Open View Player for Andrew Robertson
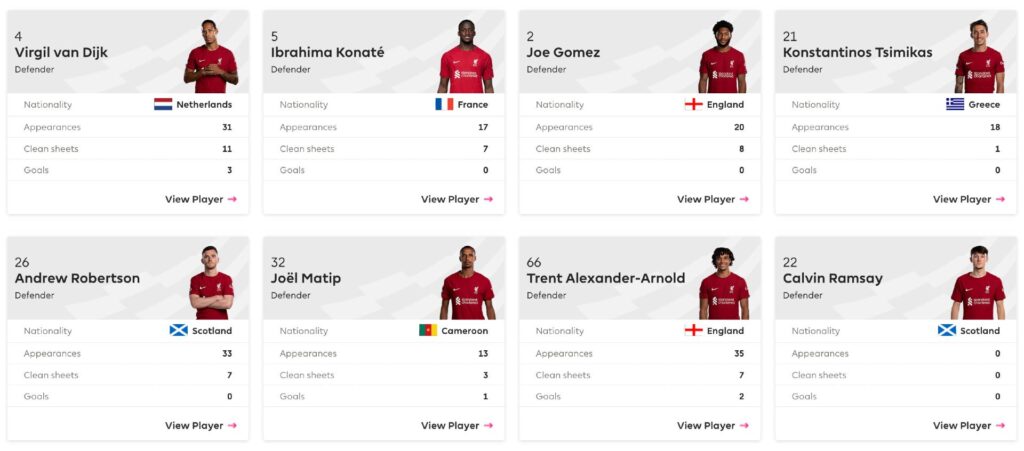Viewport: 1024px width, 451px height. [x=200, y=425]
